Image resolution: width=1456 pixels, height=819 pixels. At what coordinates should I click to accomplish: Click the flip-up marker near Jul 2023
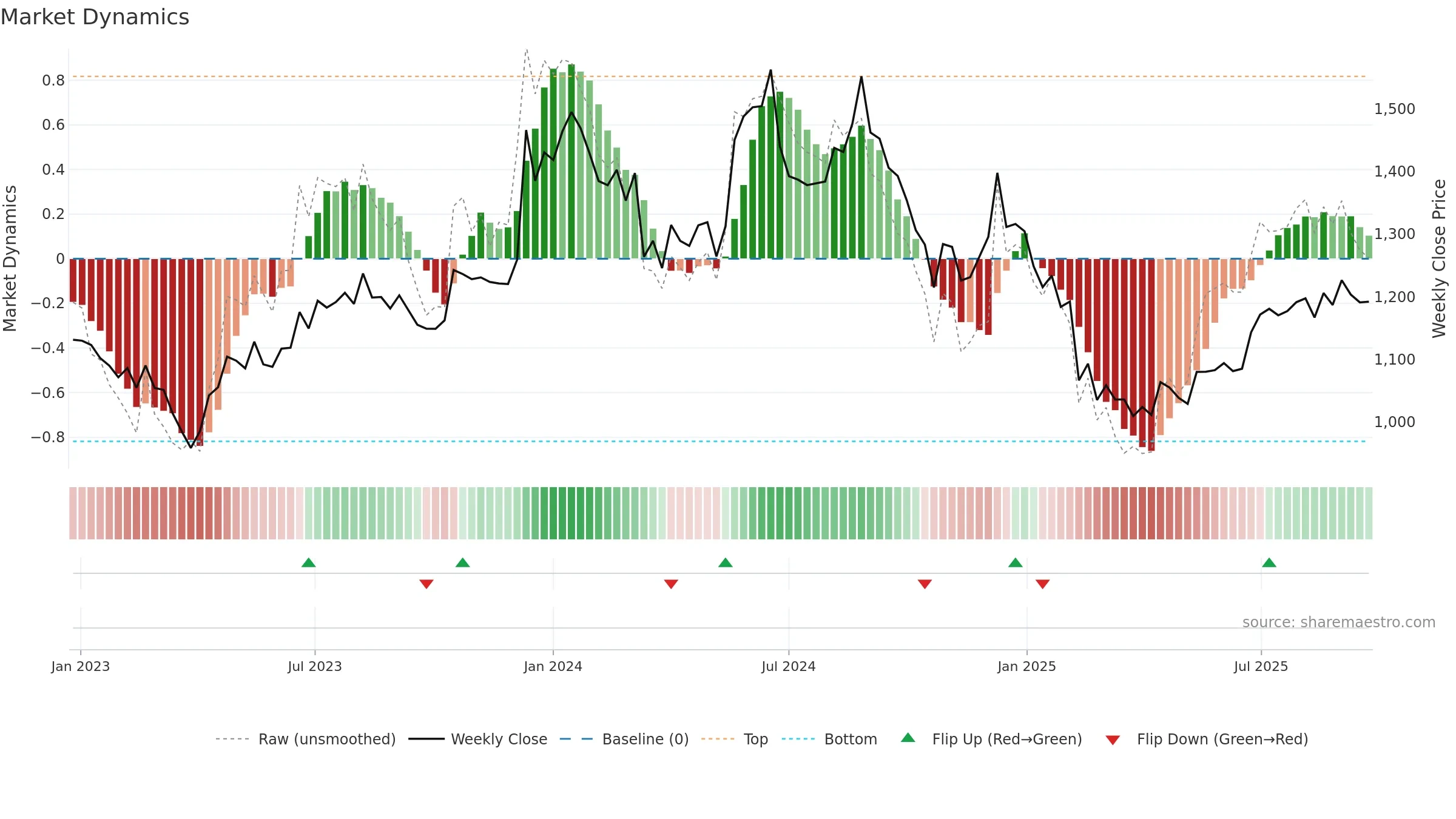pos(309,562)
